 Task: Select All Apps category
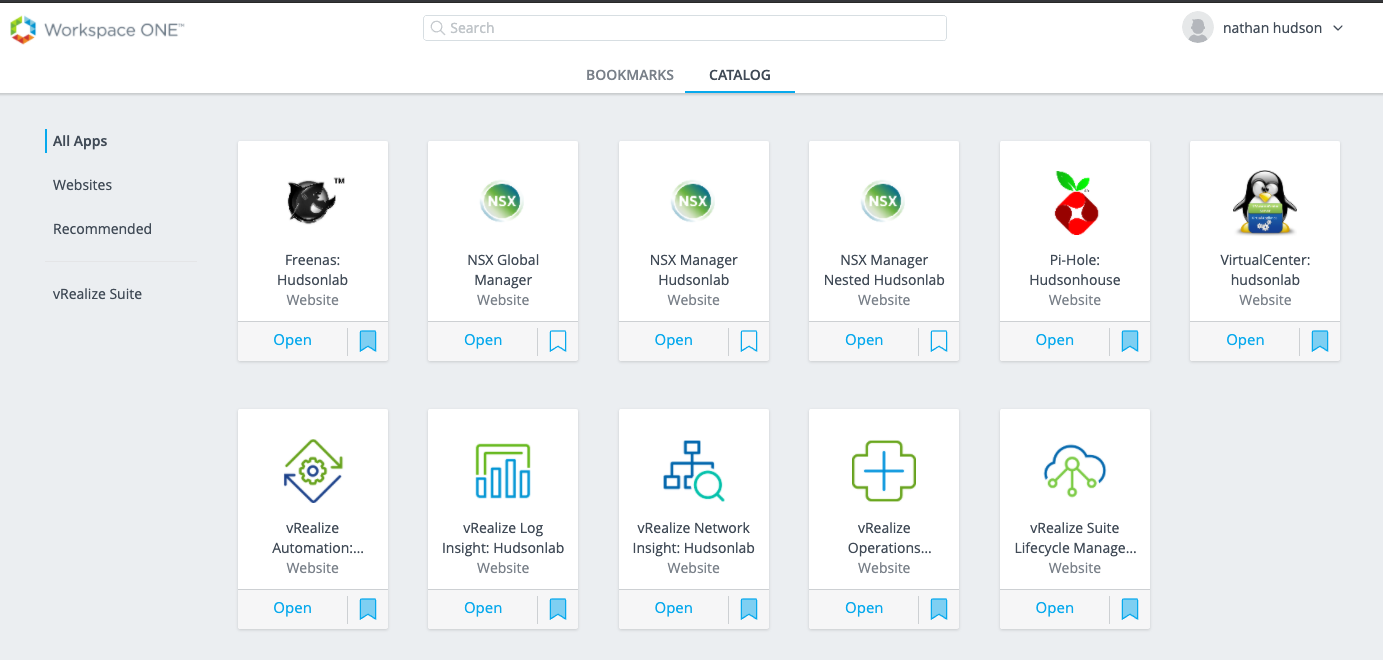[x=80, y=141]
